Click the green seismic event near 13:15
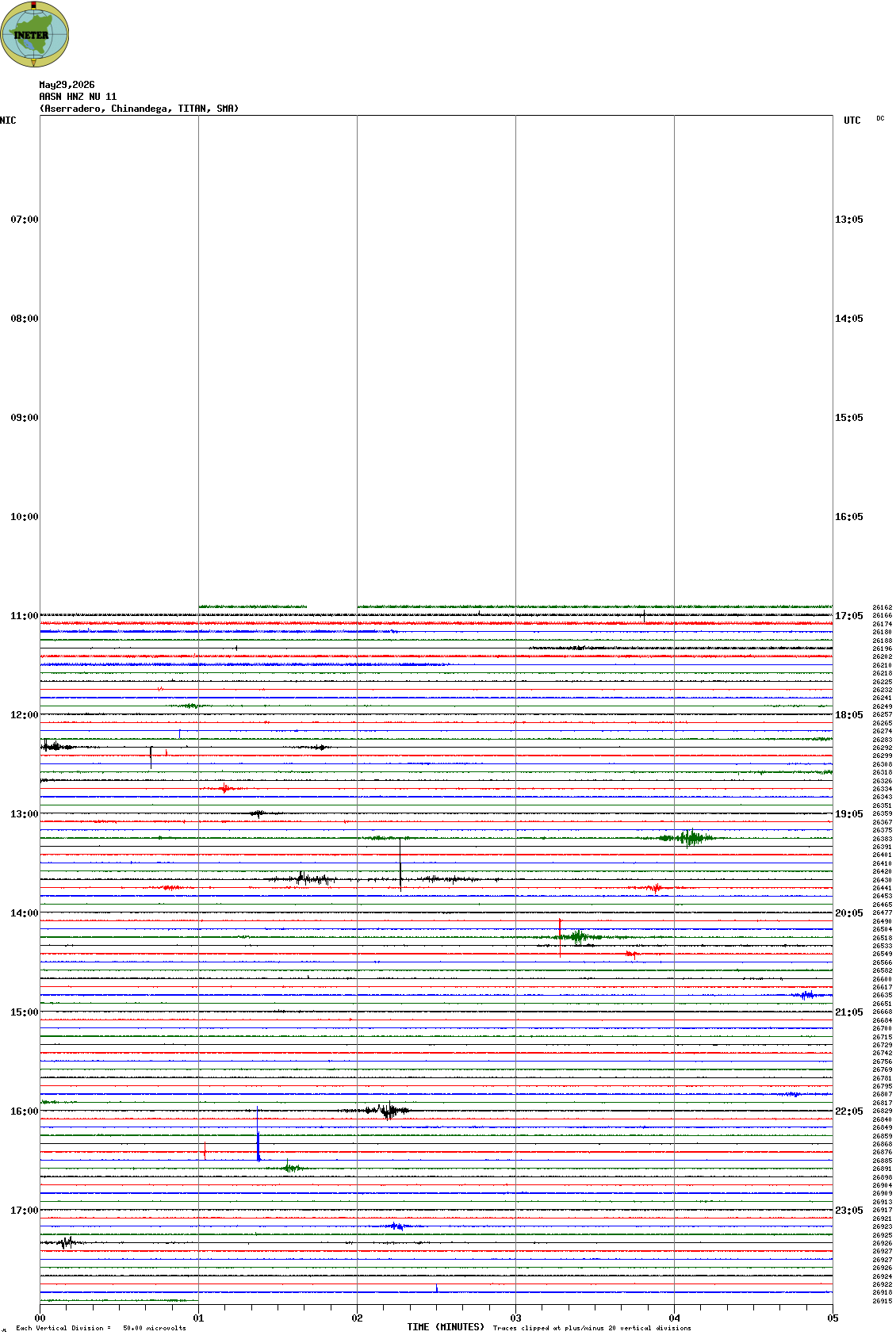Viewport: 896px width, 1339px height. 688,838
